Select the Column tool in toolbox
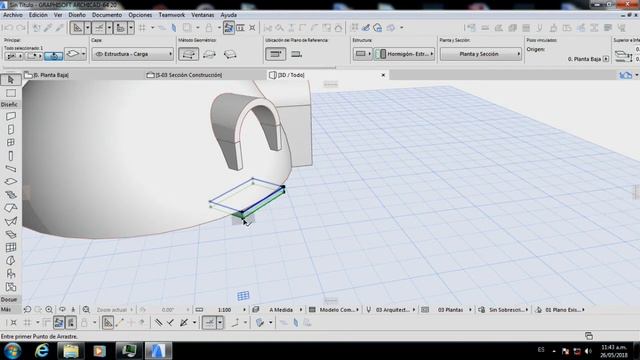 coord(11,156)
